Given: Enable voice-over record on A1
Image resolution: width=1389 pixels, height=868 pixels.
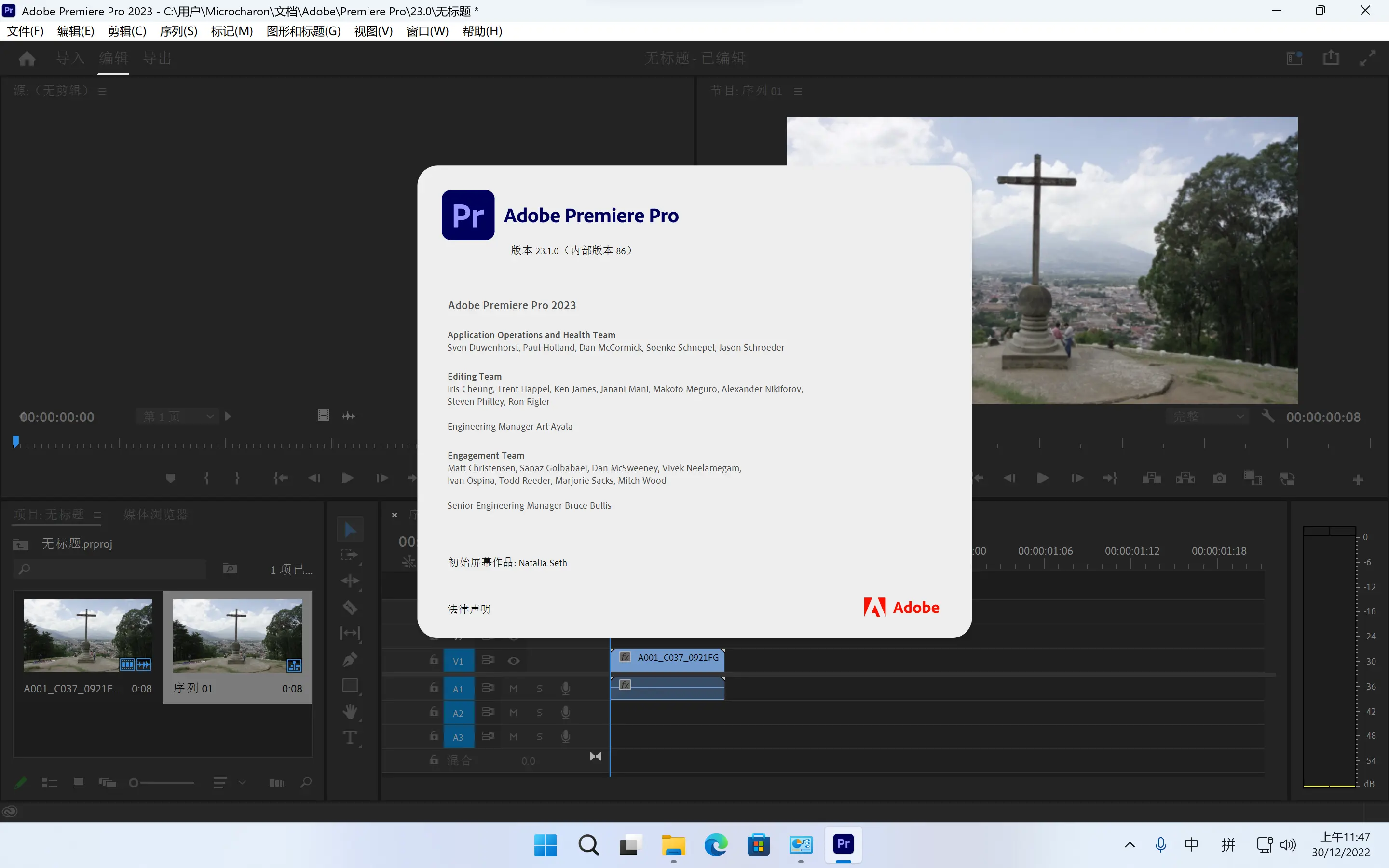Looking at the screenshot, I should 565,688.
